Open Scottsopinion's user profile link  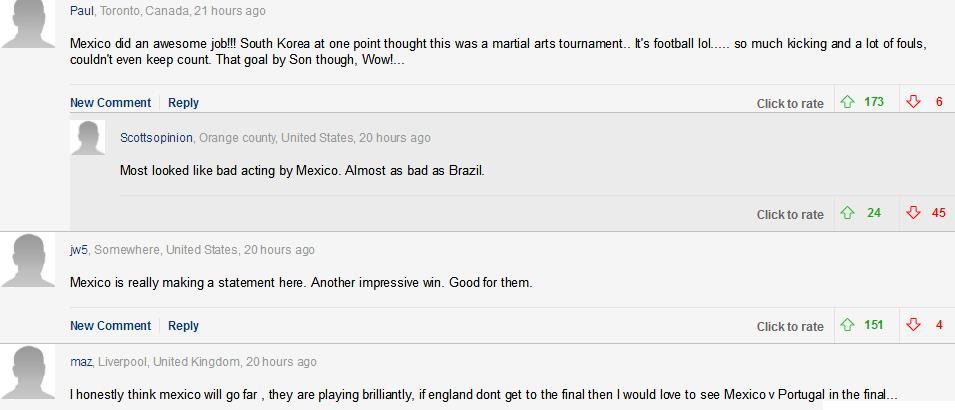(156, 138)
